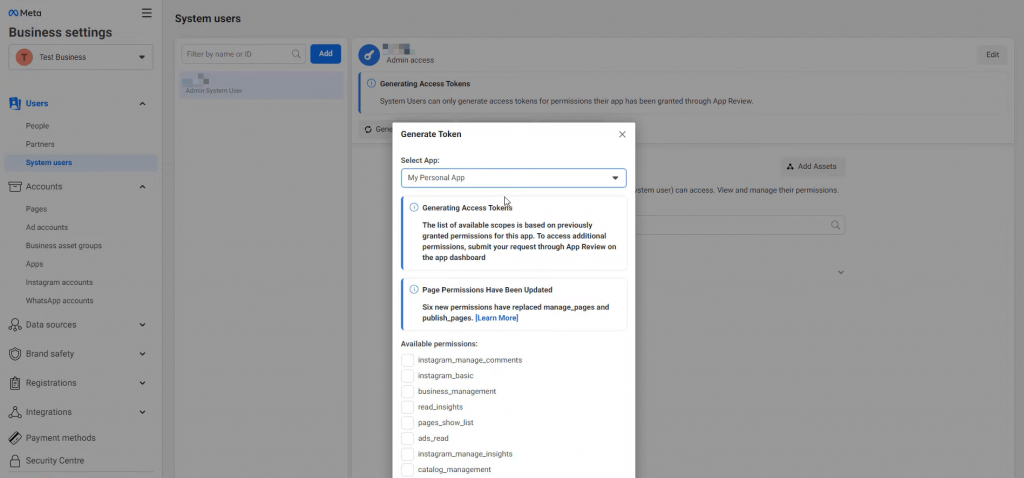The width and height of the screenshot is (1024, 478).
Task: Click the Generate token button behind dialog
Action: pyautogui.click(x=377, y=129)
